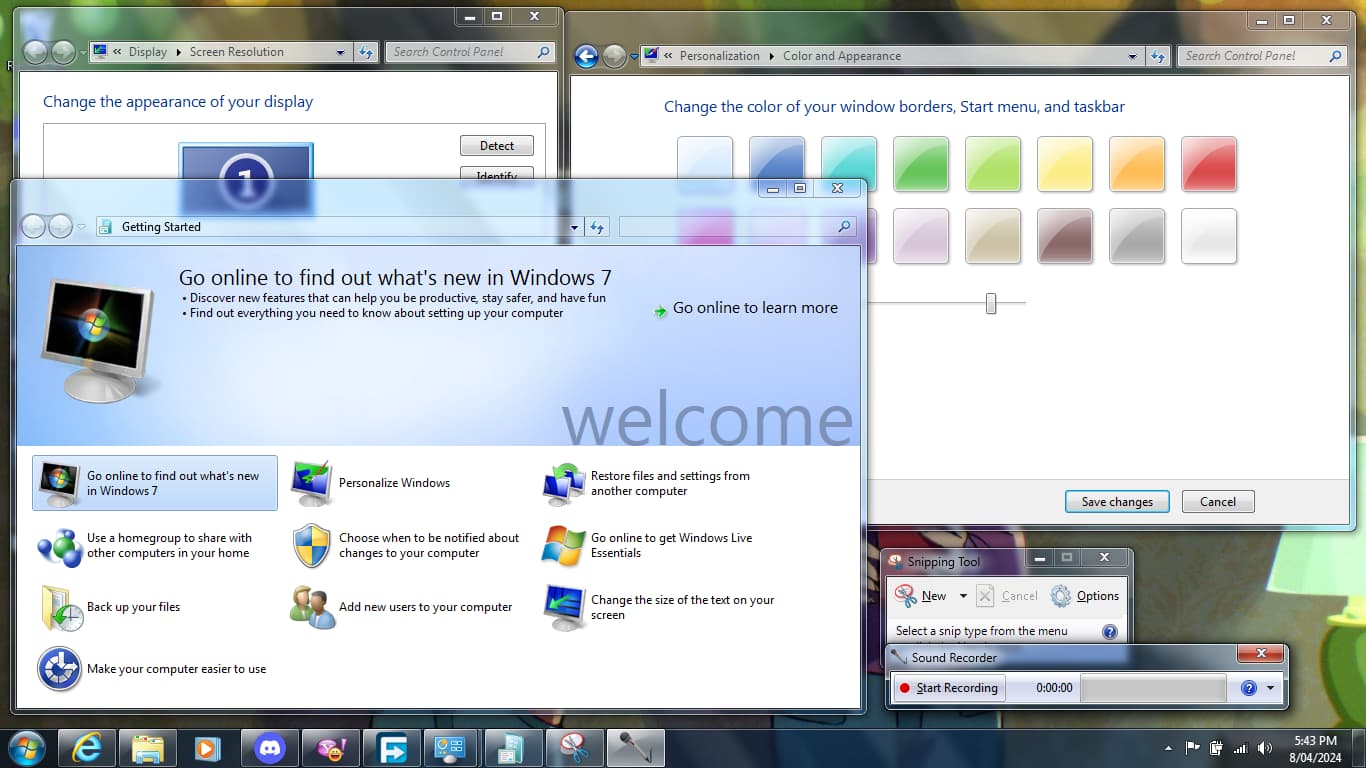Image resolution: width=1366 pixels, height=768 pixels.
Task: Click Back arrow in Screen Resolution window
Action: [x=35, y=52]
